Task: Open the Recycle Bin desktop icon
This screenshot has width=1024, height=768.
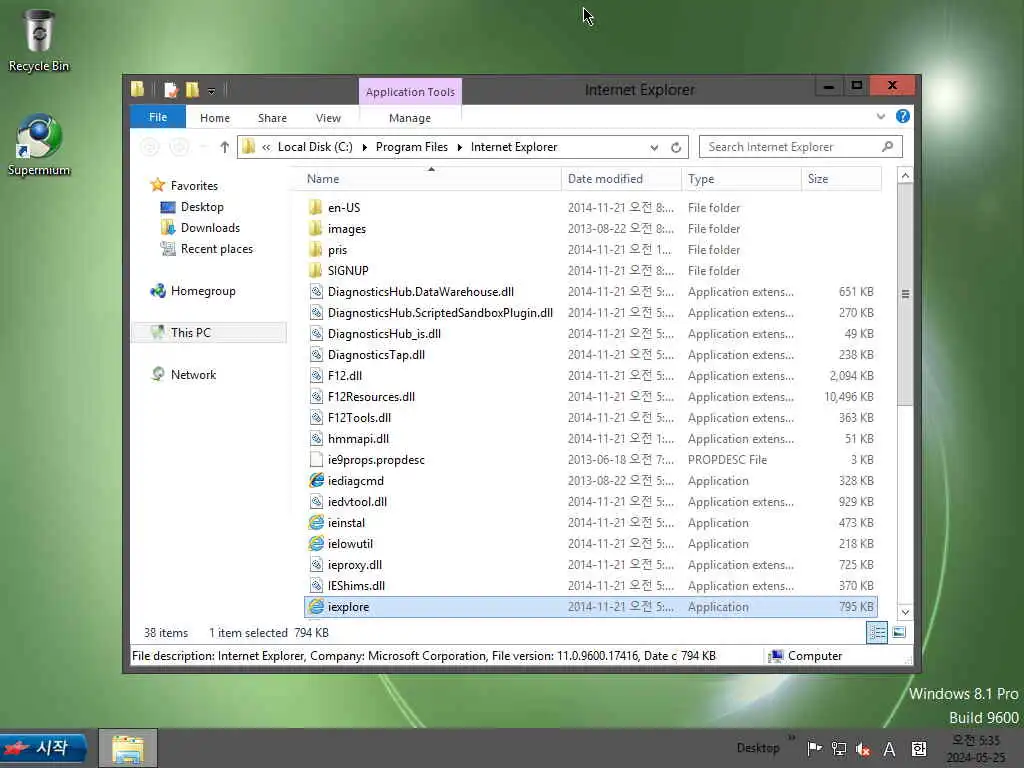Action: coord(39,40)
